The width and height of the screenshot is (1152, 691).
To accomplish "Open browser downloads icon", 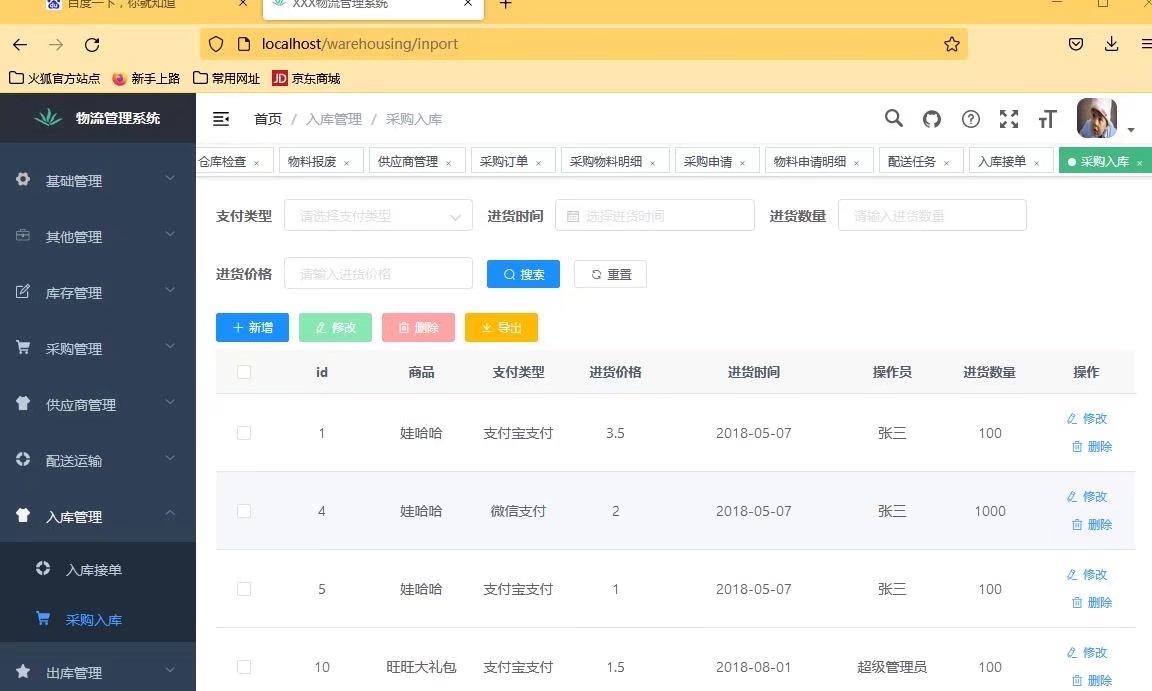I will coord(1111,44).
